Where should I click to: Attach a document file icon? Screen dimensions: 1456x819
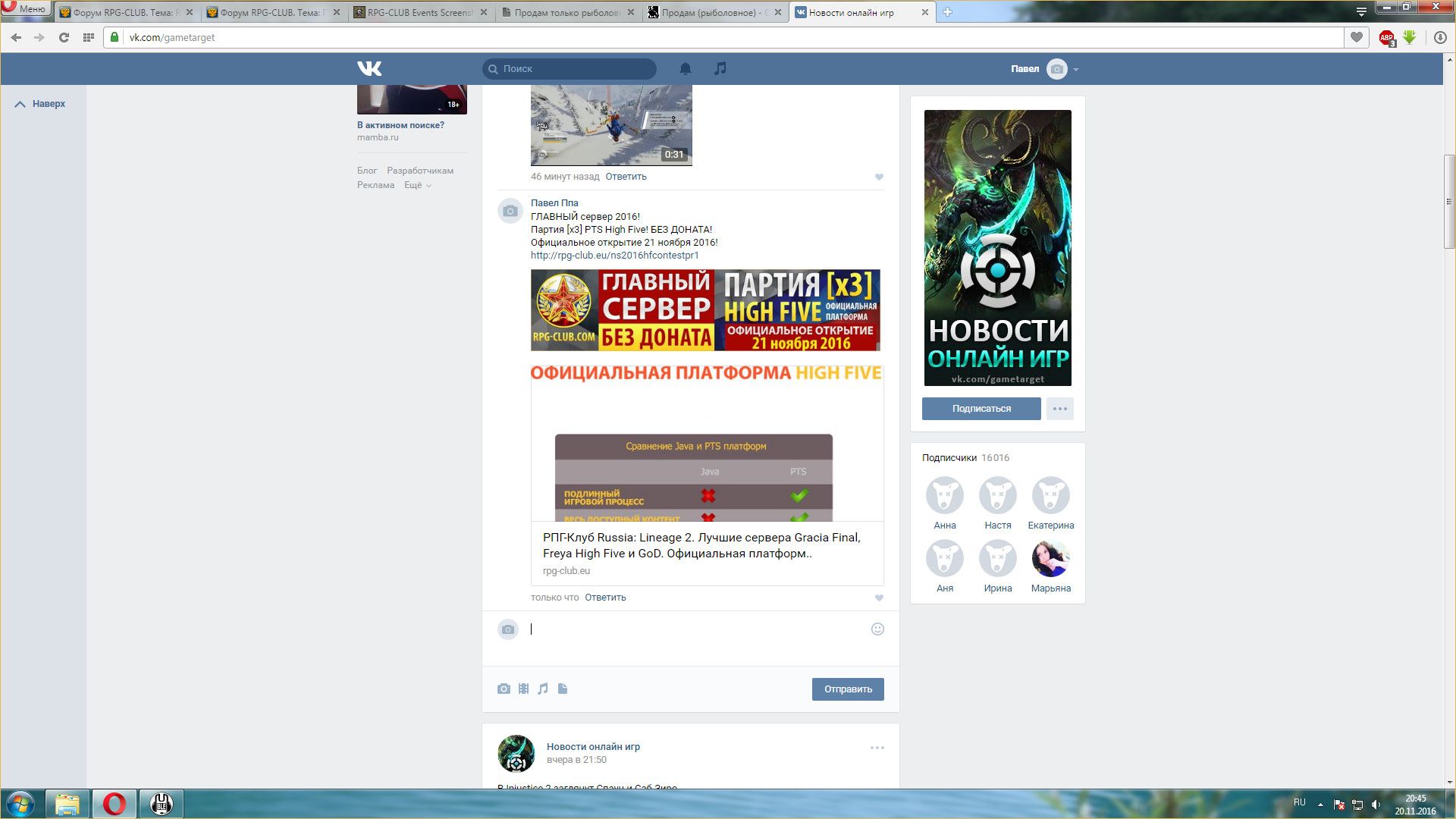tap(563, 689)
